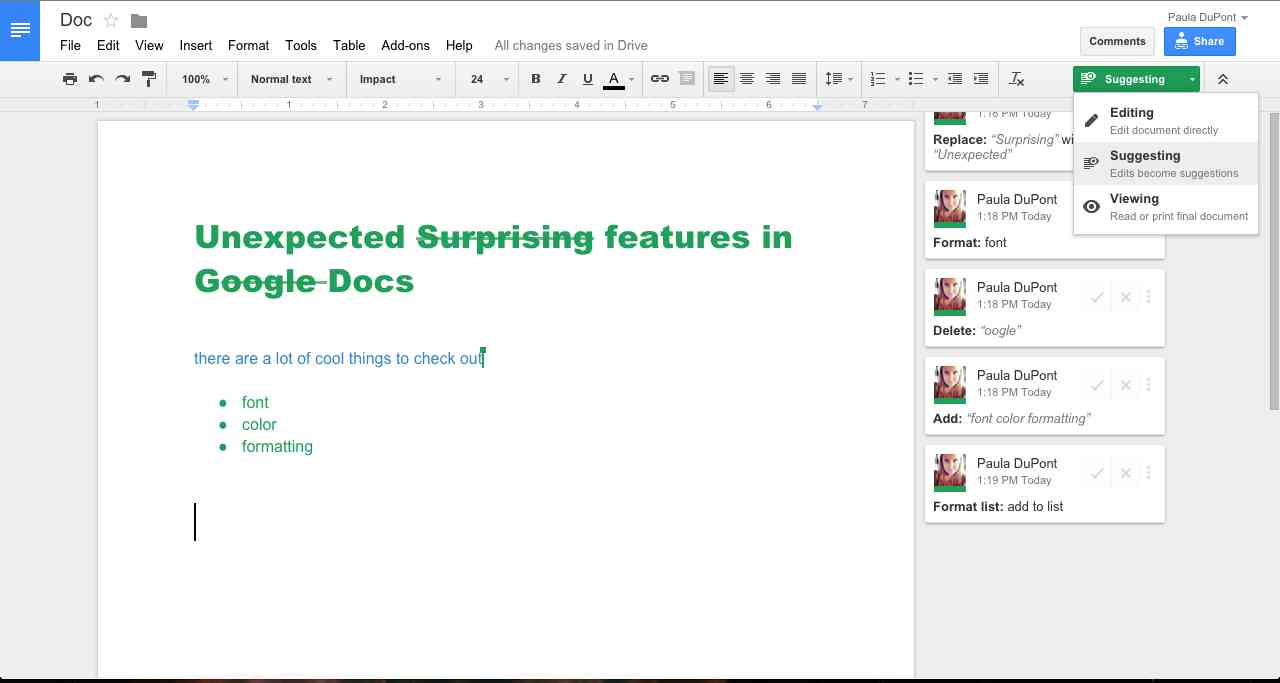Click the All changes saved in Drive text
Image resolution: width=1280 pixels, height=683 pixels.
point(571,45)
